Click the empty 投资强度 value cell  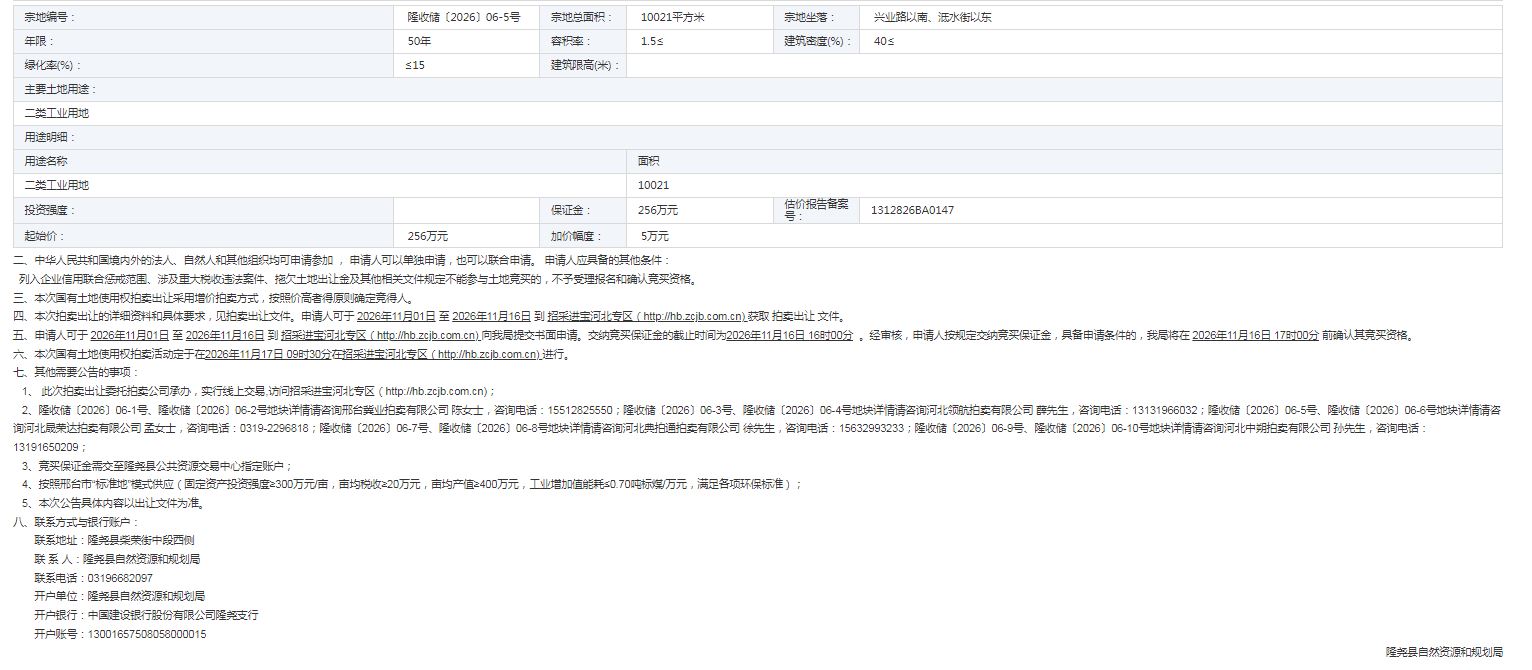pyautogui.click(x=468, y=210)
